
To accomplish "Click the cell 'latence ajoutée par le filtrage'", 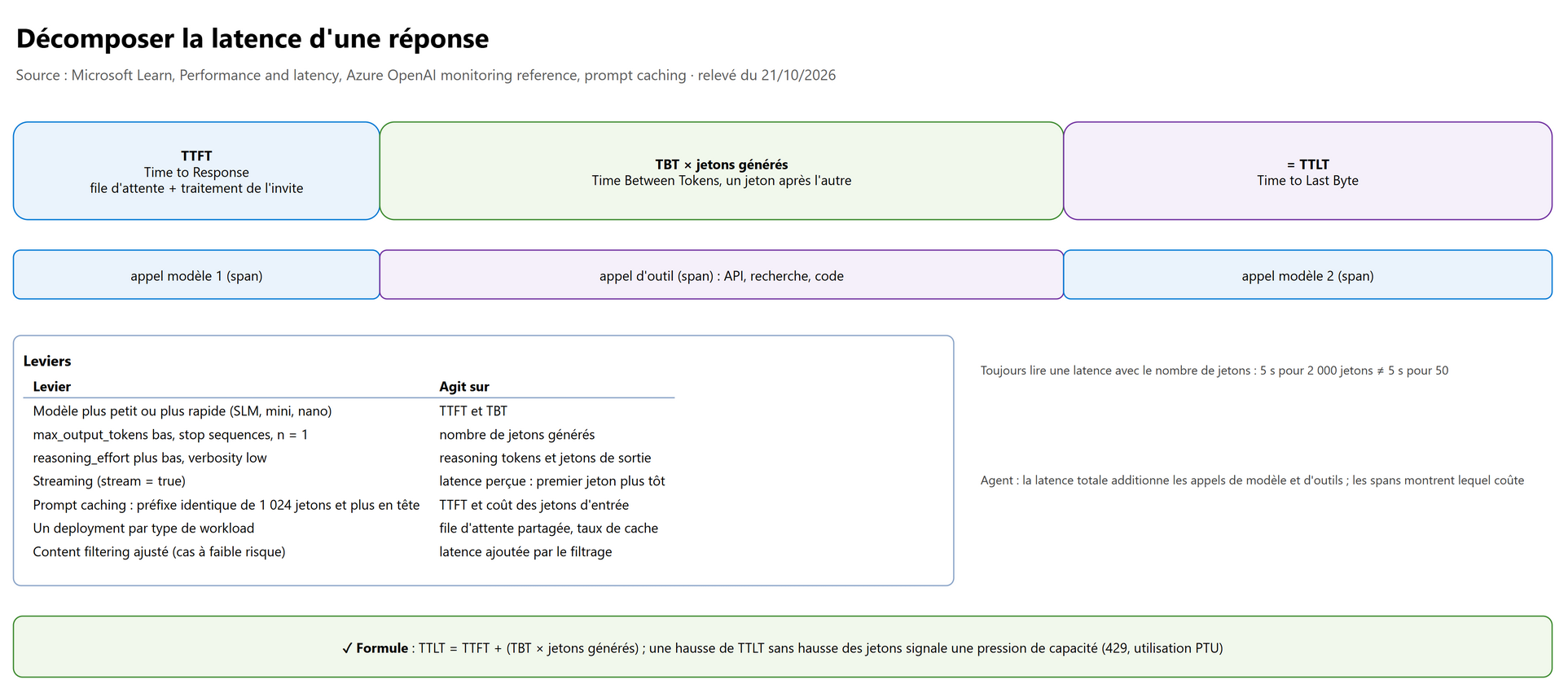I will 525,552.
